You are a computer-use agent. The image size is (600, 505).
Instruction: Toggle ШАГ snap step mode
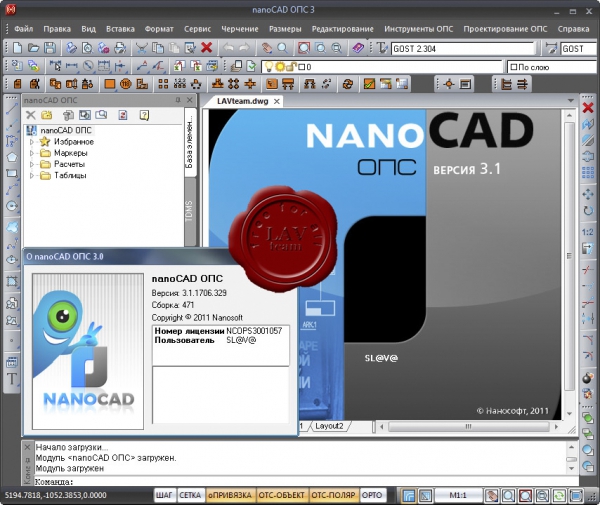click(x=164, y=495)
